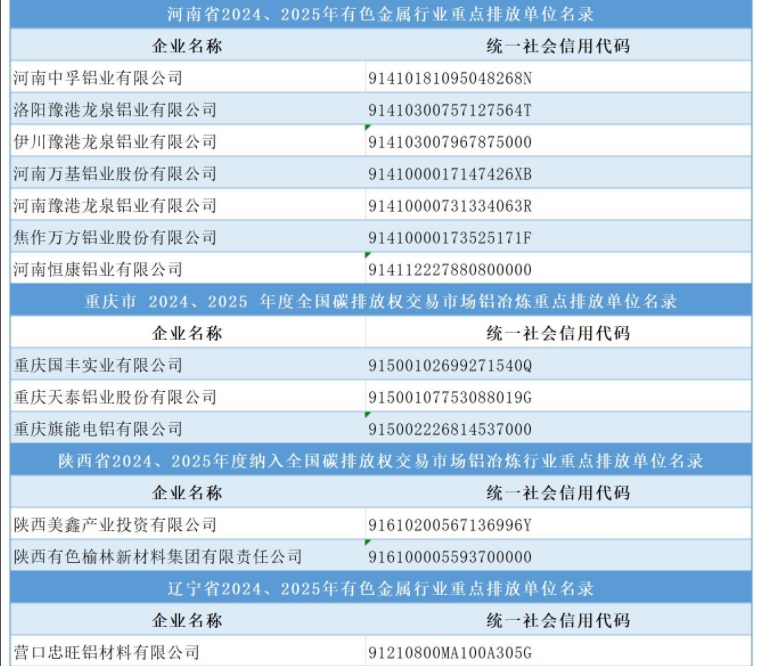The width and height of the screenshot is (761, 666).
Task: Click the code 91410300757127564T
Action: 449,110
